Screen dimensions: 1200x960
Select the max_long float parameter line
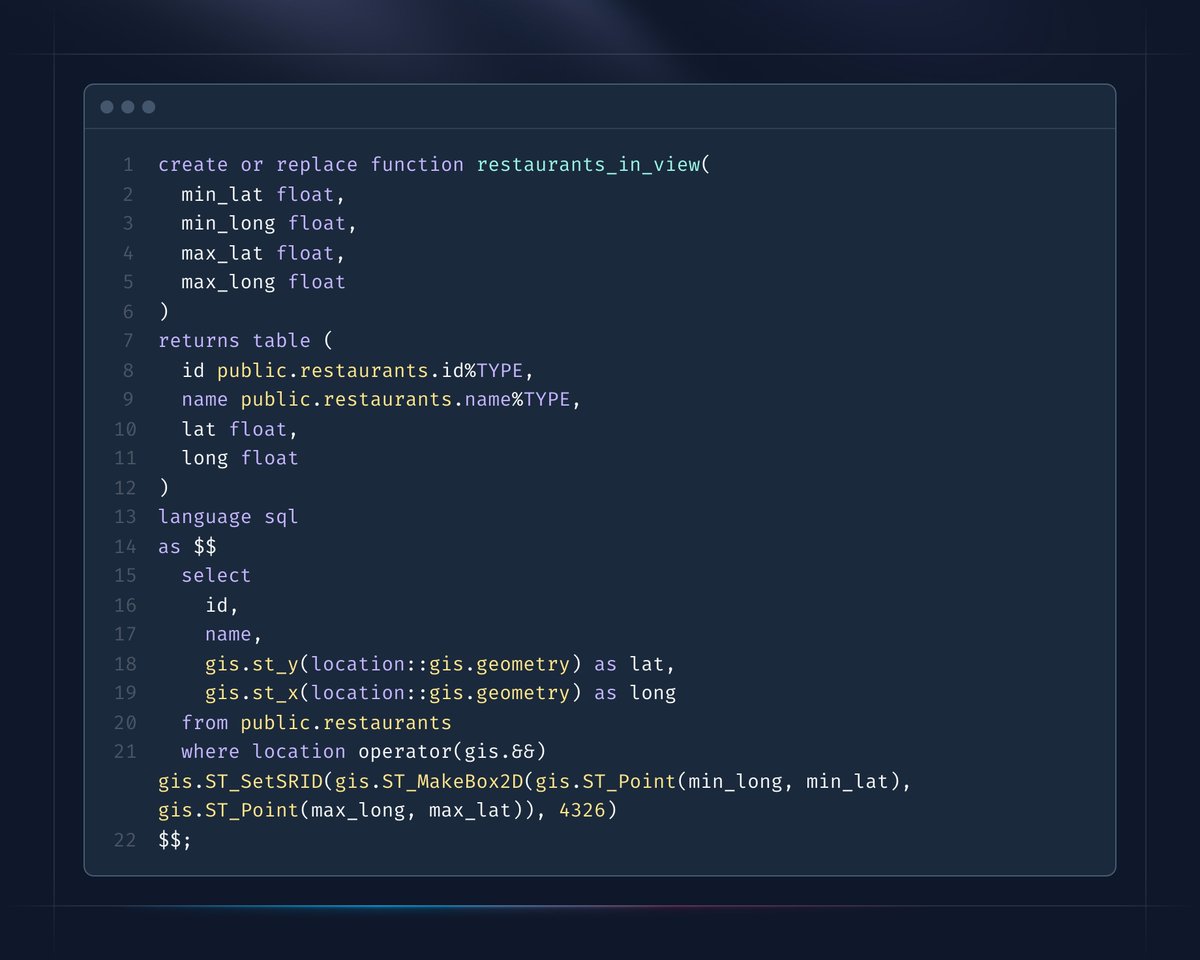coord(263,282)
